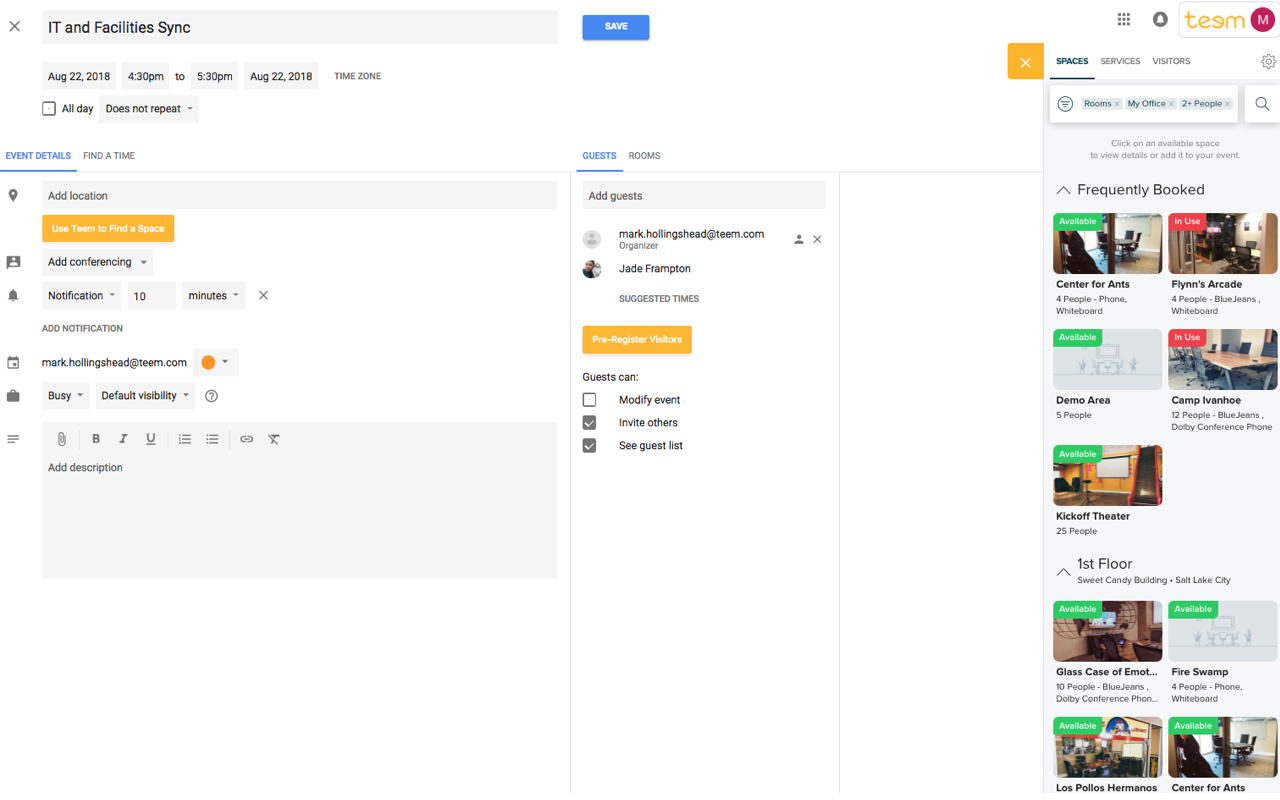Open Teem settings gear icon

click(1268, 62)
